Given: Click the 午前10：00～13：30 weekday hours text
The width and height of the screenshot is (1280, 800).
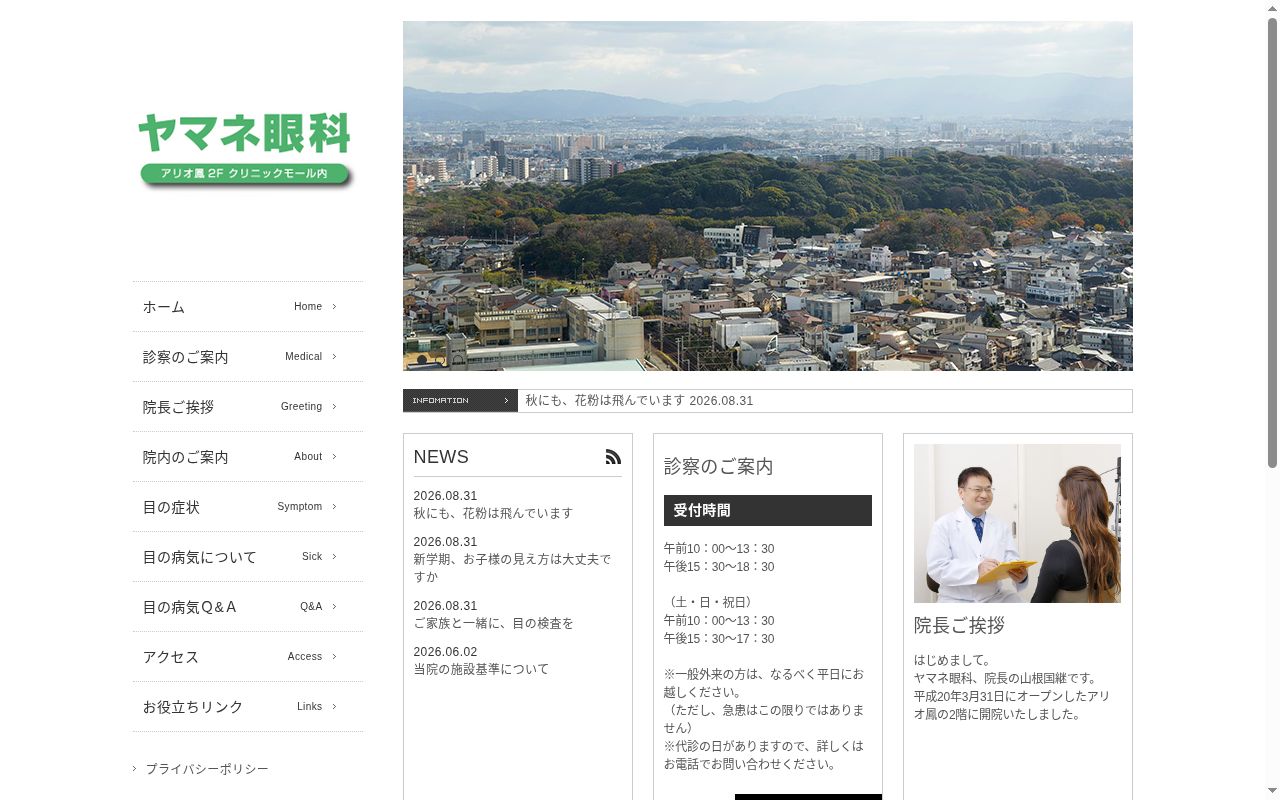Looking at the screenshot, I should [719, 549].
